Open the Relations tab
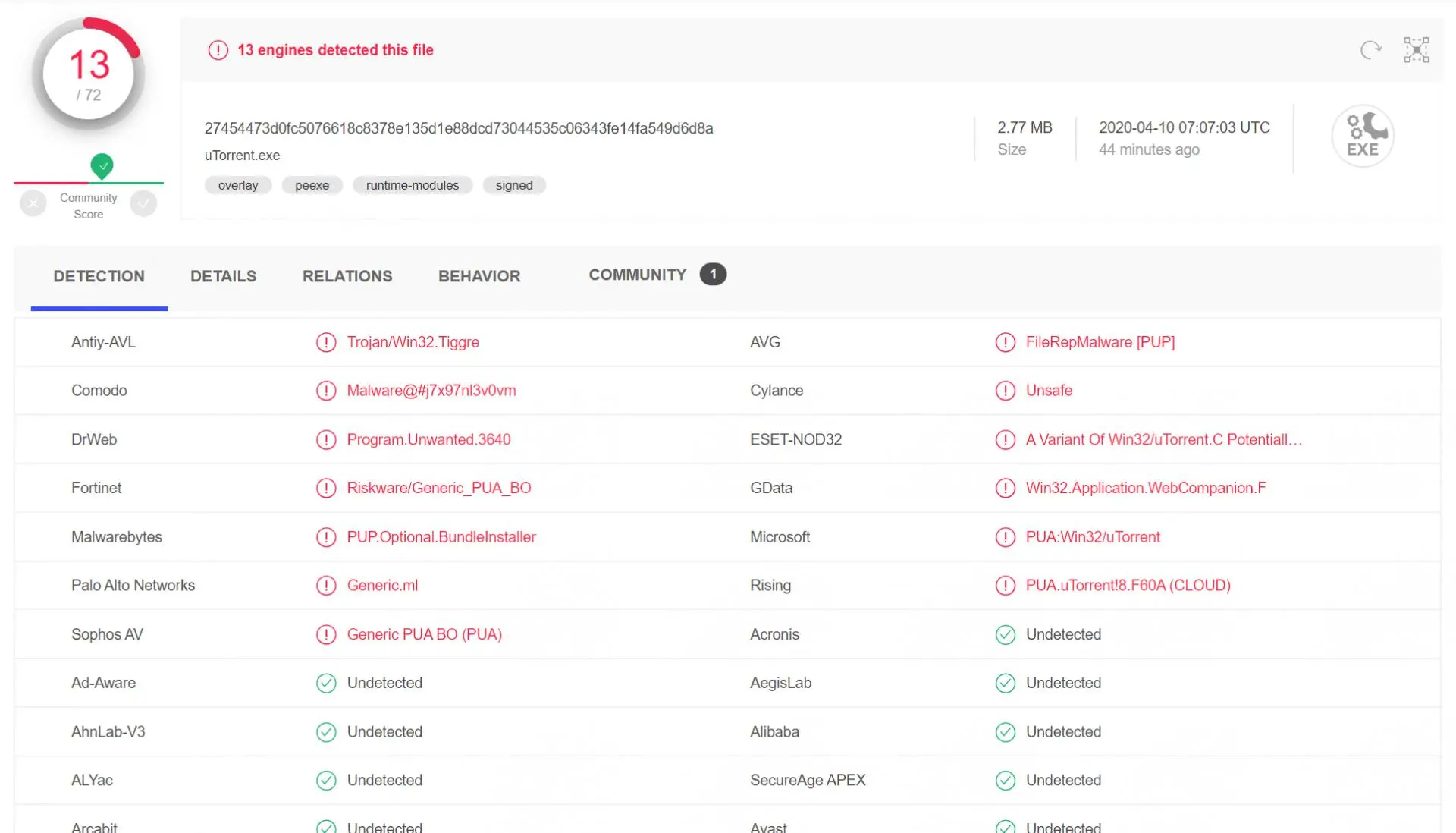 click(347, 276)
